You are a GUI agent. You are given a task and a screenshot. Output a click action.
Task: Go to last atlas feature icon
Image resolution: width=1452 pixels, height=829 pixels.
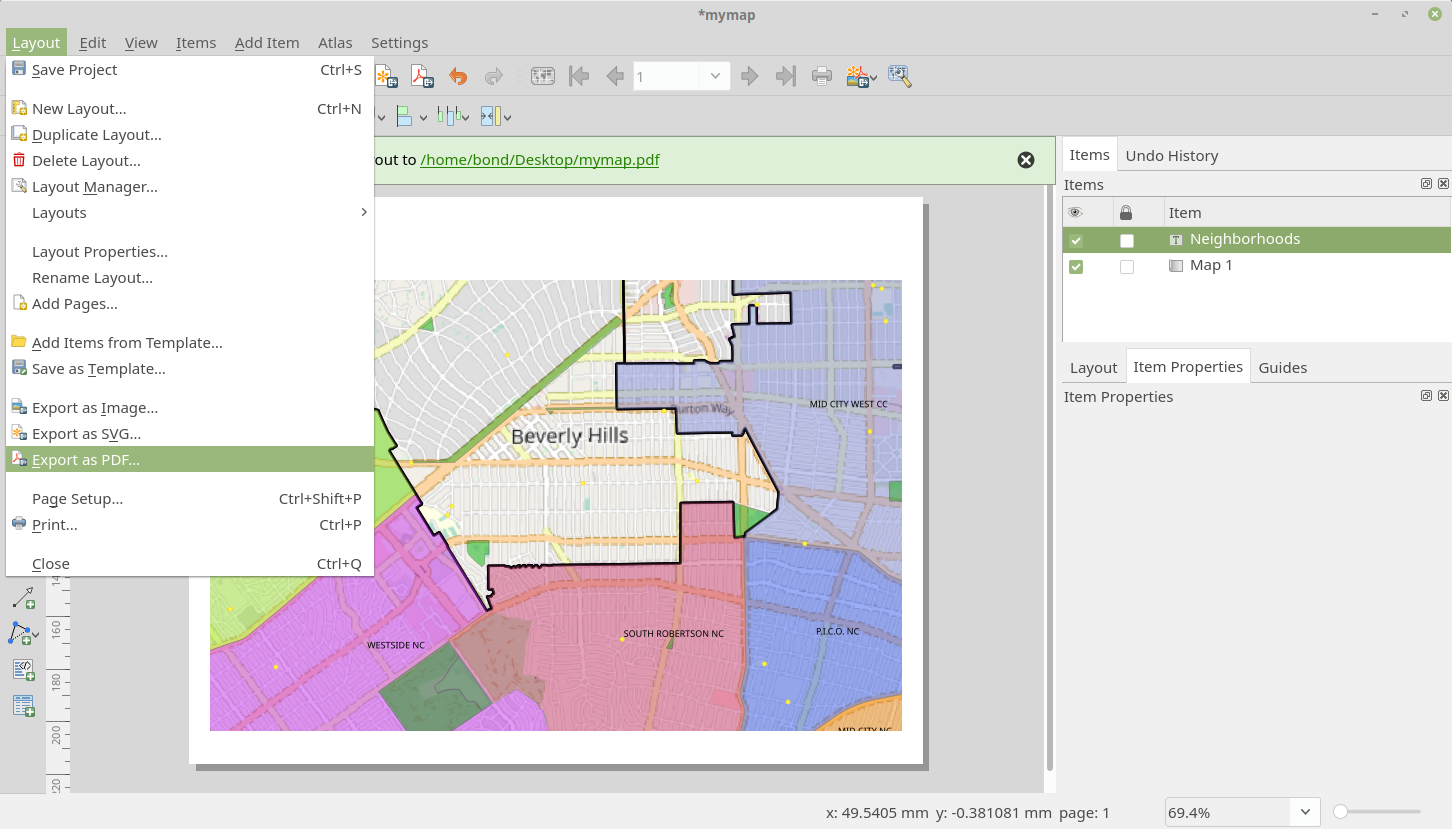pos(786,76)
